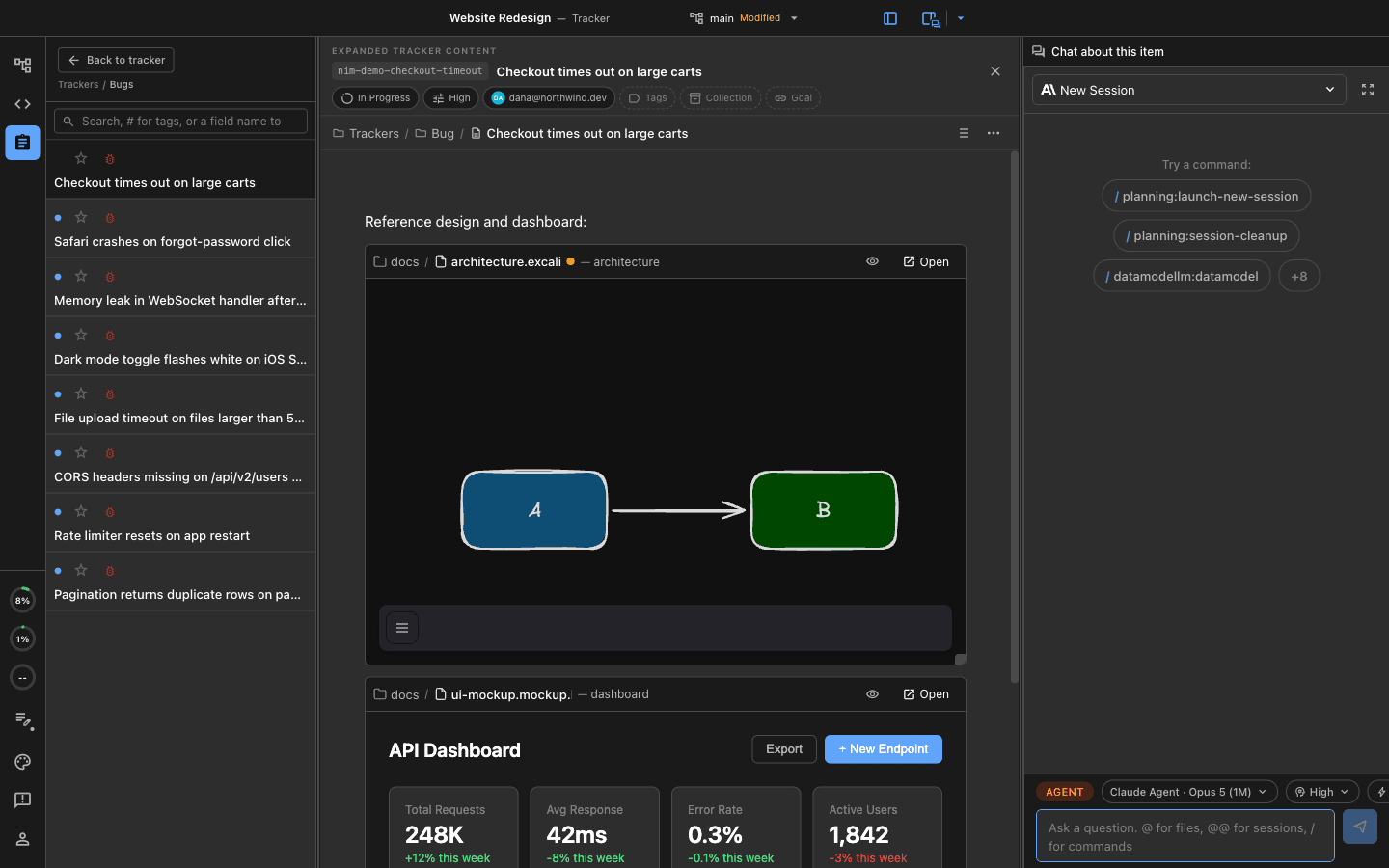Open more options ellipsis in breadcrumb bar

(x=994, y=133)
